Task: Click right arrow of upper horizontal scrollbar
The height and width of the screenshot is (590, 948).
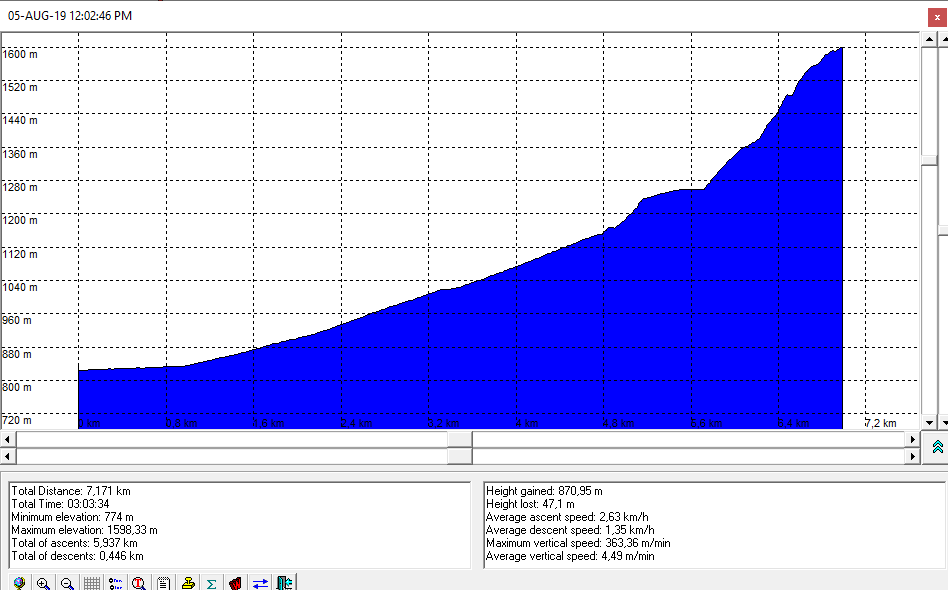Action: click(913, 439)
